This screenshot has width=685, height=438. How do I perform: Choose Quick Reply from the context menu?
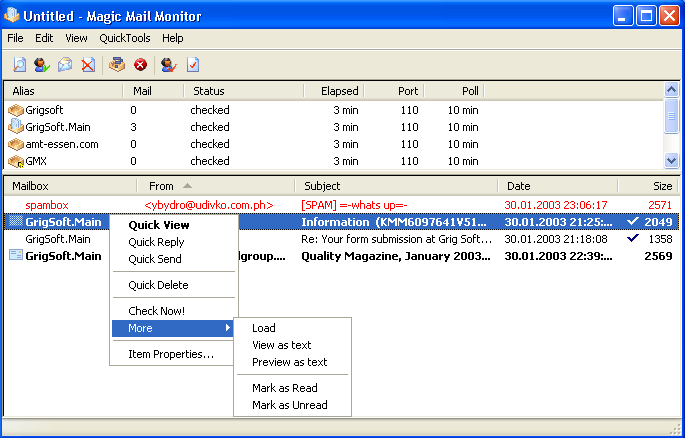pyautogui.click(x=173, y=242)
